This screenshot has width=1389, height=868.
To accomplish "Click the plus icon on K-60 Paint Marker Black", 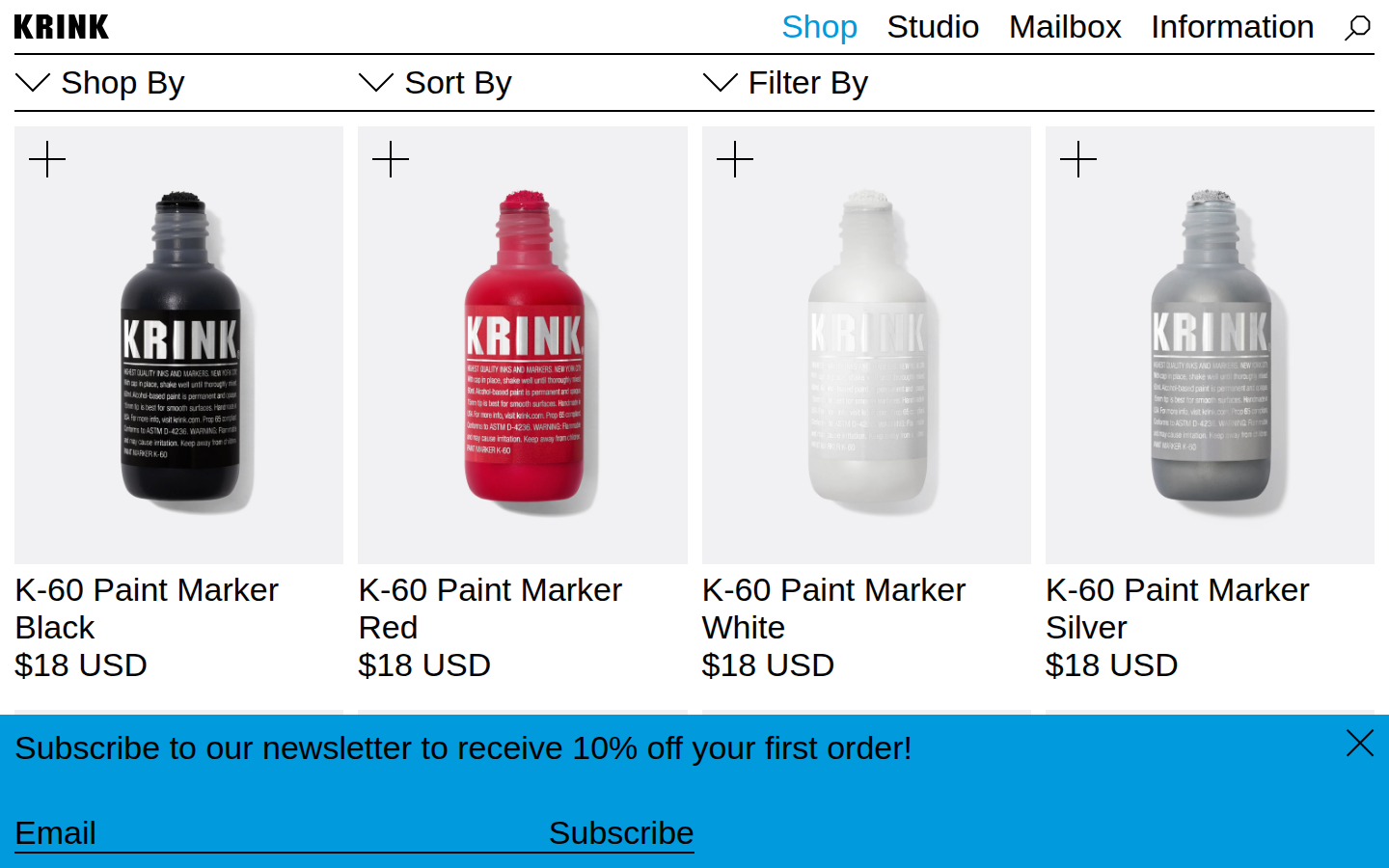I will point(46,158).
